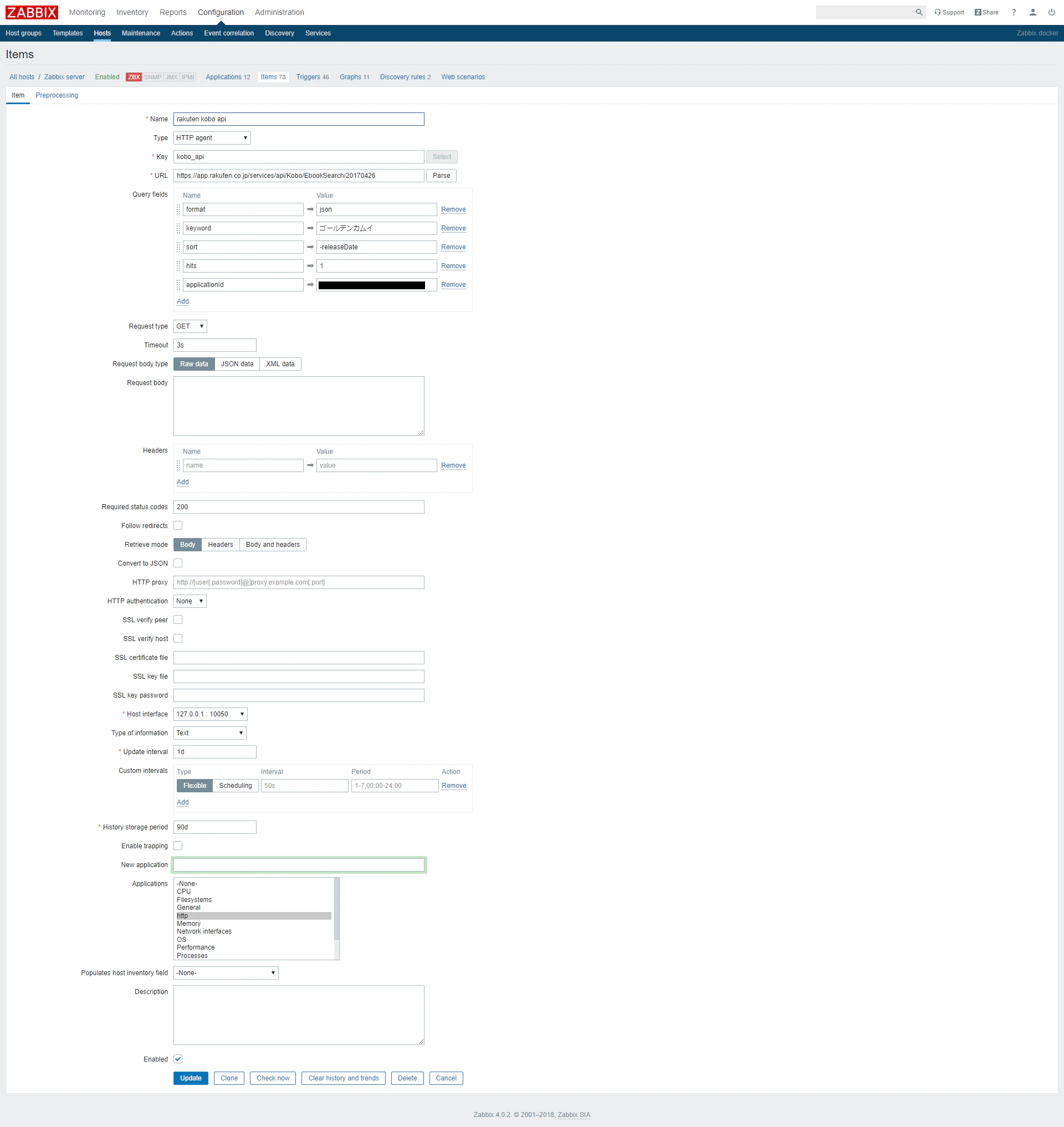The height and width of the screenshot is (1127, 1064).
Task: Grab the drag handle of applicationId row
Action: tap(178, 285)
